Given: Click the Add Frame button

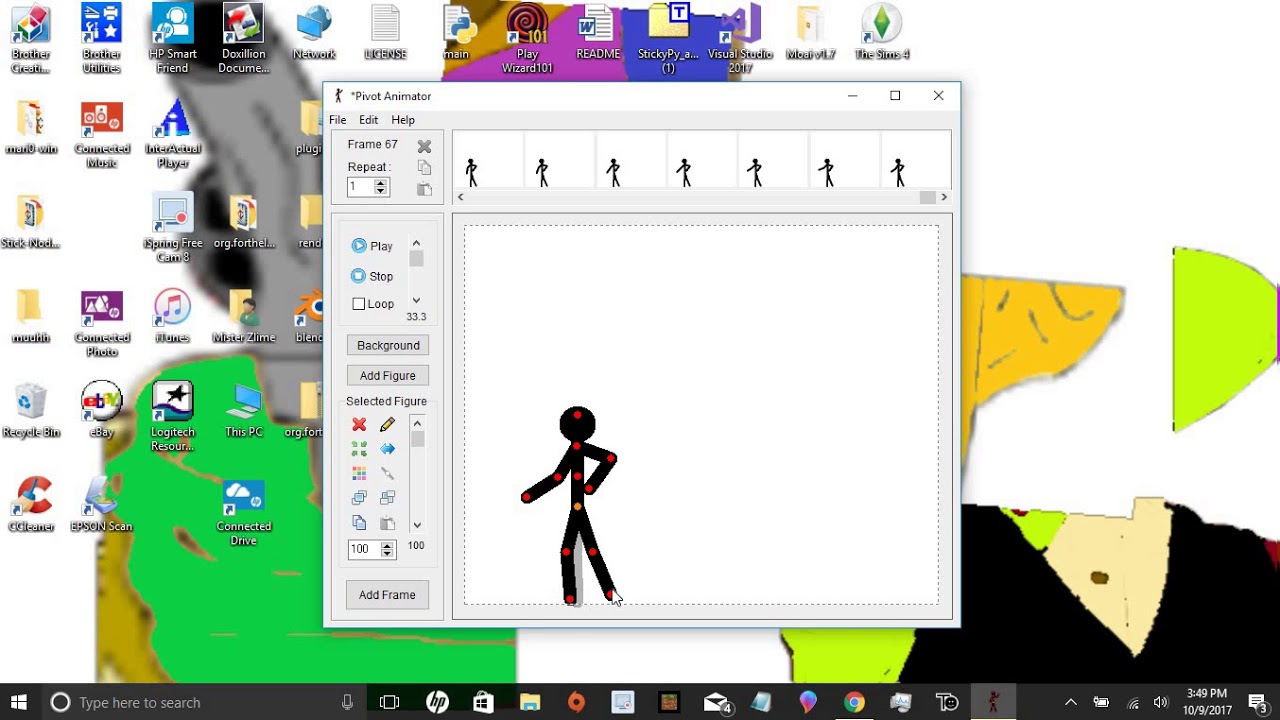Looking at the screenshot, I should click(x=387, y=595).
